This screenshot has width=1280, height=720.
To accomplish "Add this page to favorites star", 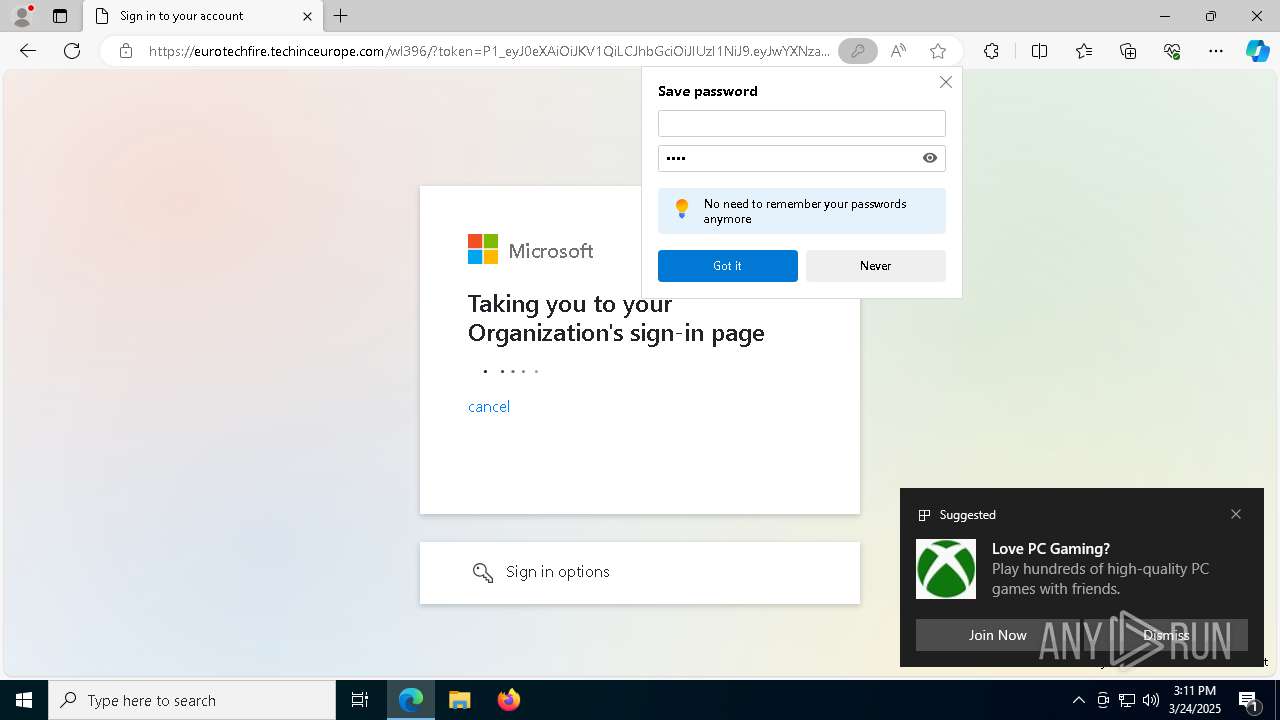I will pyautogui.click(x=938, y=51).
